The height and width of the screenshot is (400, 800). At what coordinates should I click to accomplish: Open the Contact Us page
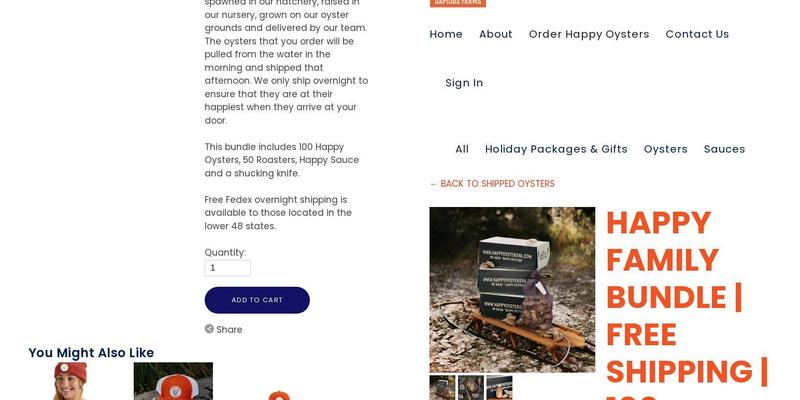click(697, 34)
